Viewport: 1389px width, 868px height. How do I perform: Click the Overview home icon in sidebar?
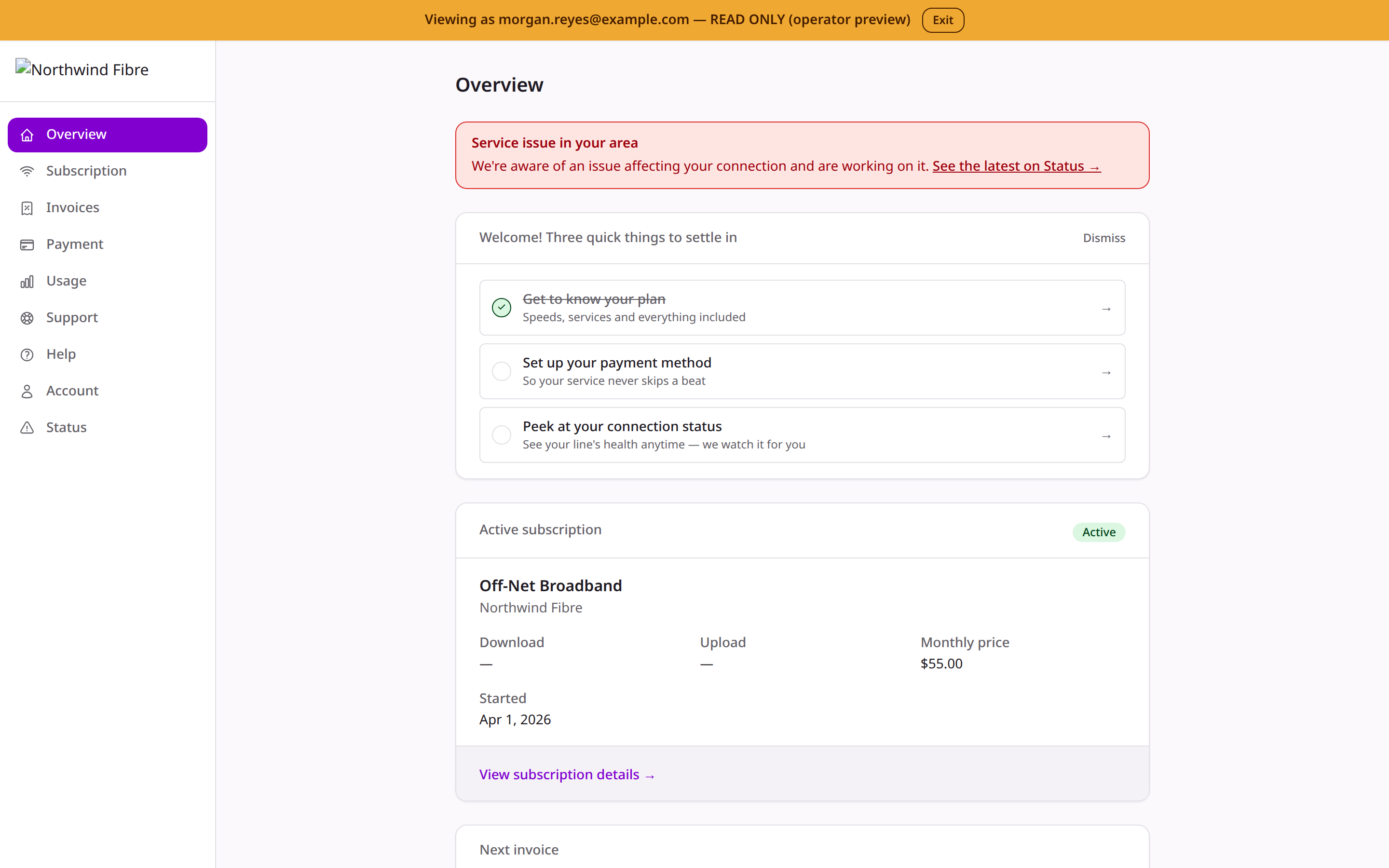[27, 135]
